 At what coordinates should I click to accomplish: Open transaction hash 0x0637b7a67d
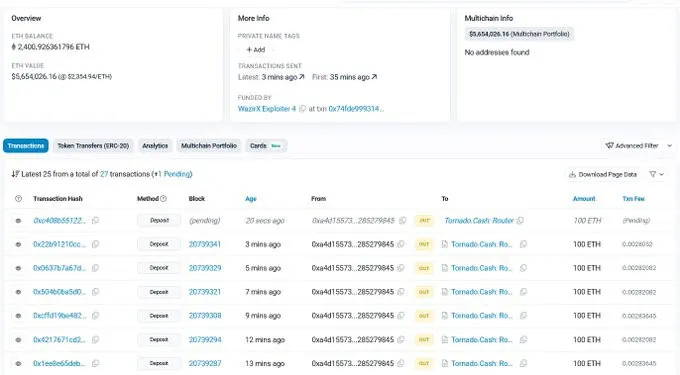tap(59, 268)
